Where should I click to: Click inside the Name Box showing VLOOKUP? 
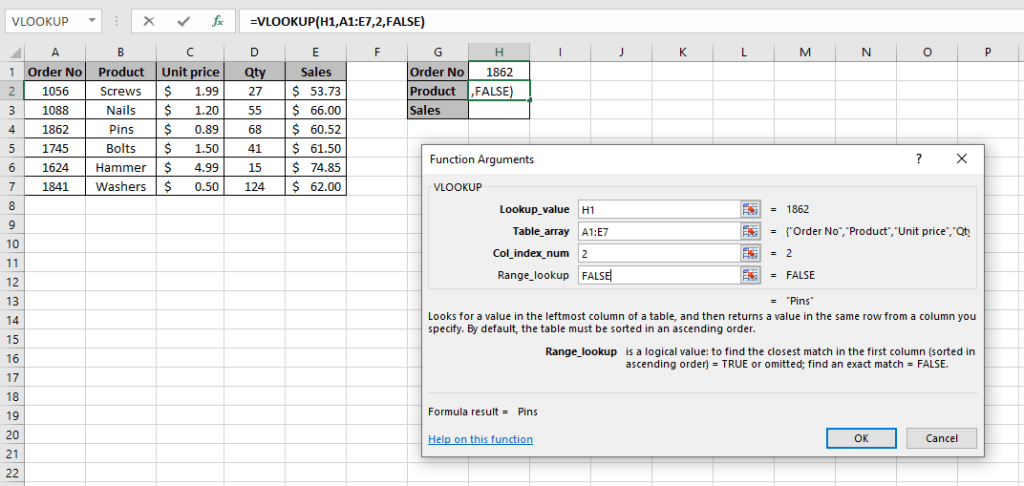pyautogui.click(x=44, y=21)
